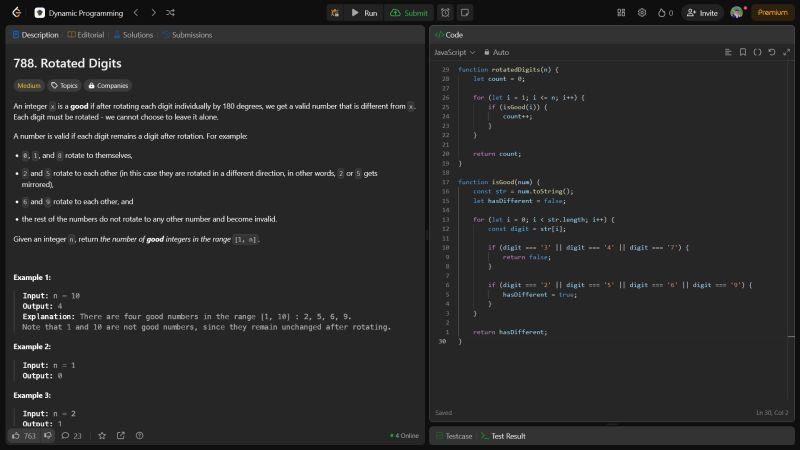Switch to the Editorial tab
The width and height of the screenshot is (800, 450).
click(x=86, y=34)
